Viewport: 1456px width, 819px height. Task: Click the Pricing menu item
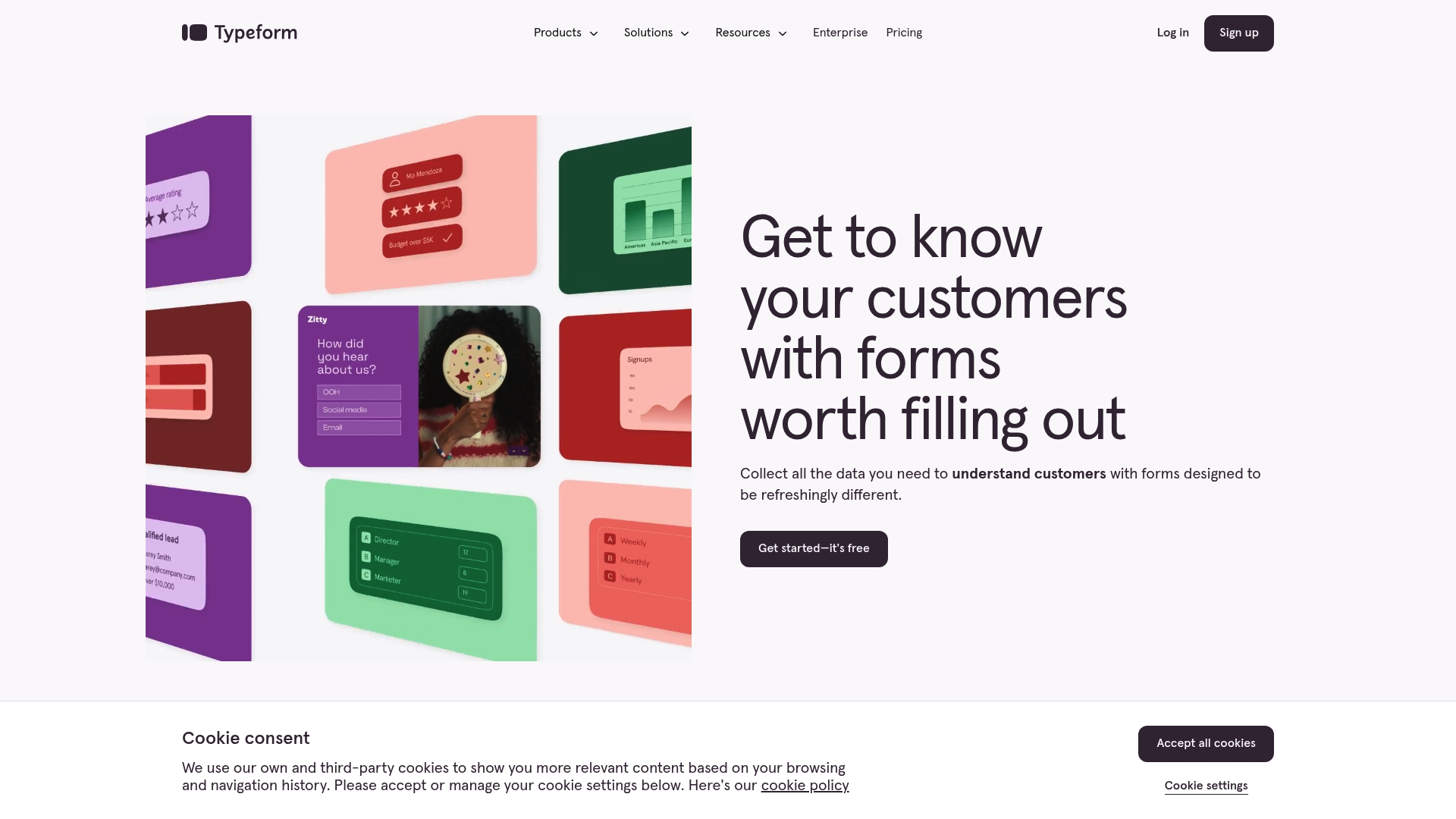(903, 33)
